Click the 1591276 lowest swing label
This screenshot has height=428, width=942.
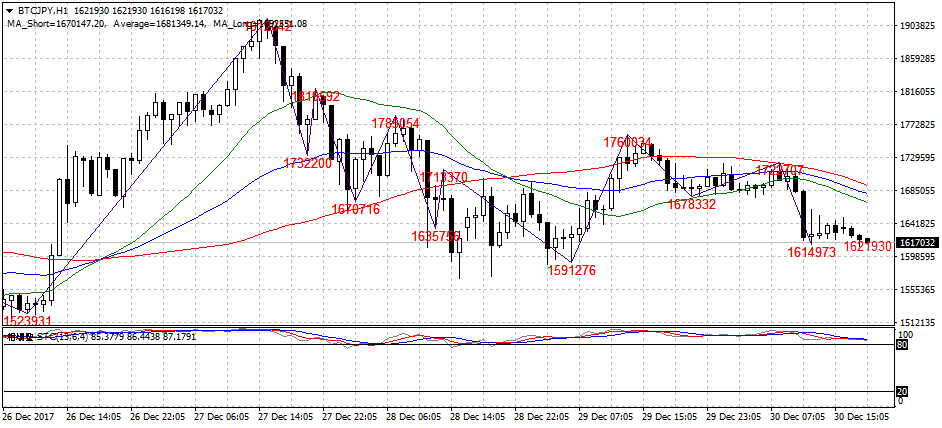coord(571,271)
